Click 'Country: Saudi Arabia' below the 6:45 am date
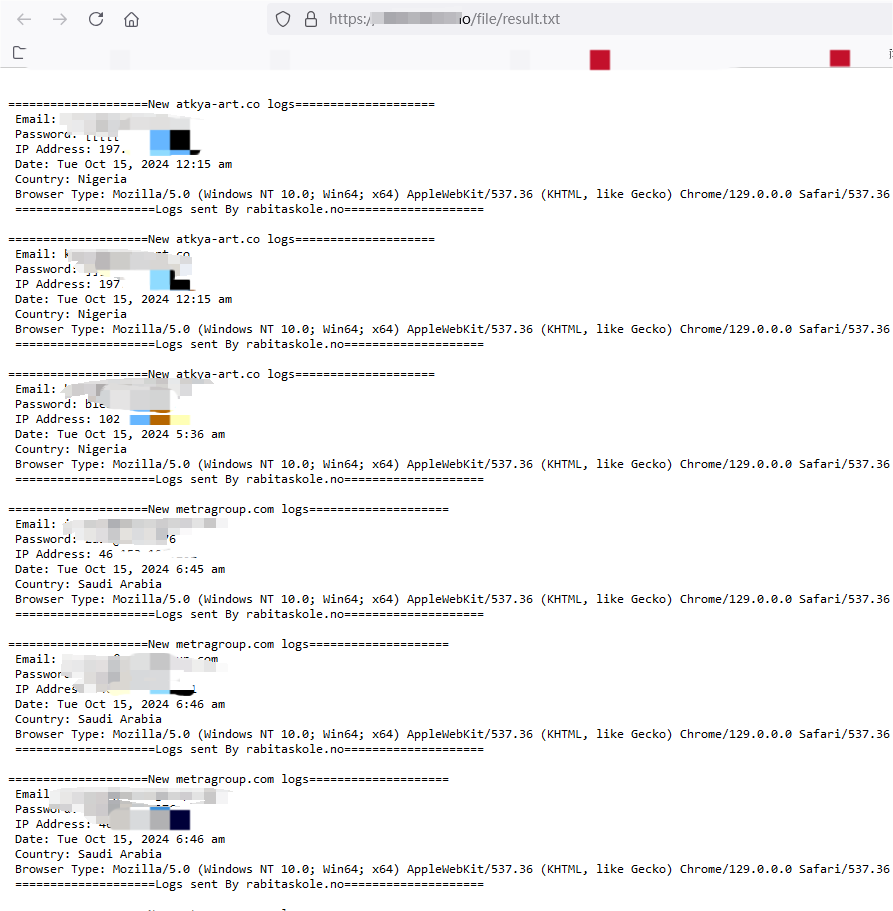This screenshot has width=893, height=911. (x=88, y=584)
